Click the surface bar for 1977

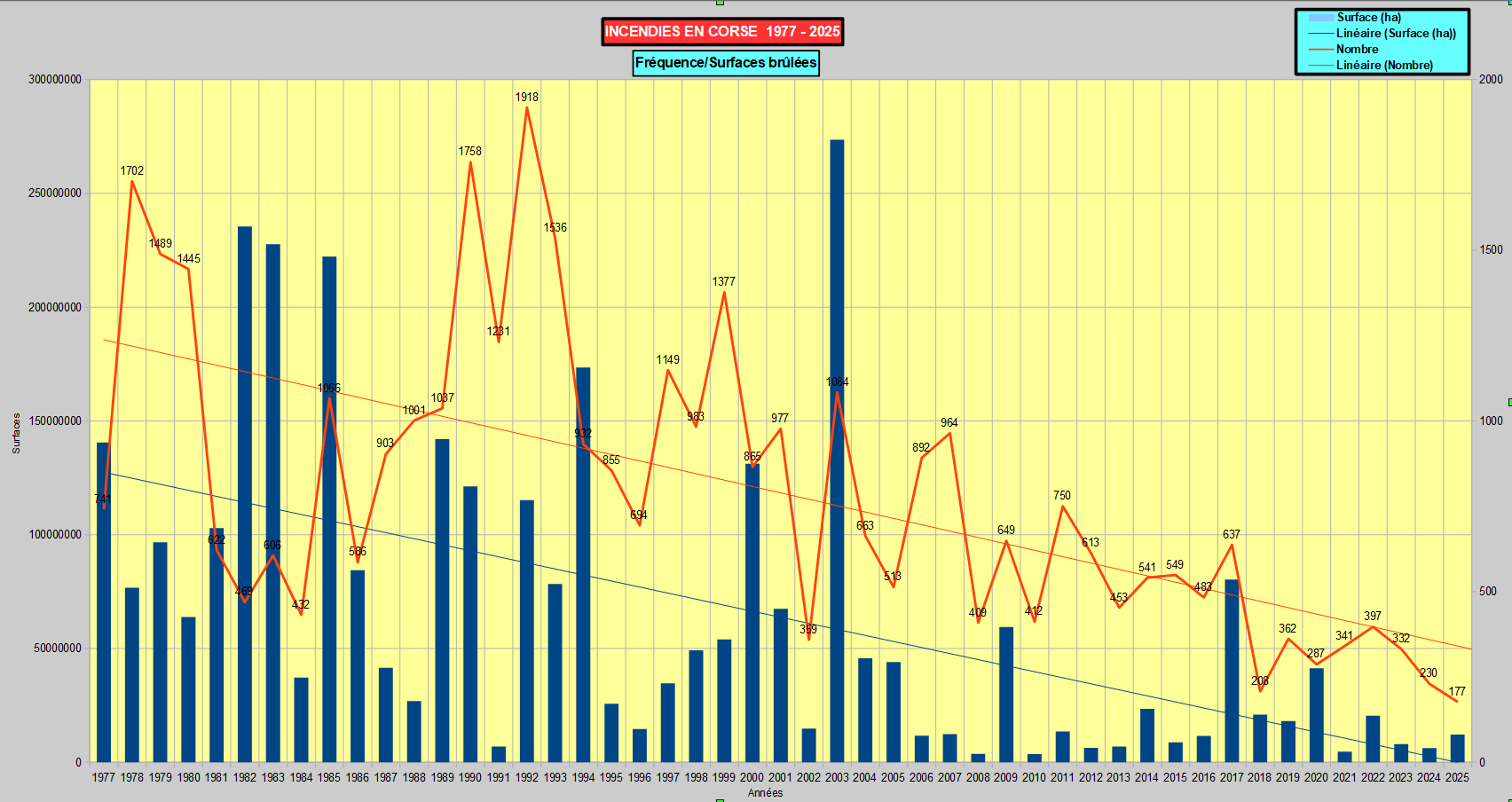pyautogui.click(x=104, y=602)
